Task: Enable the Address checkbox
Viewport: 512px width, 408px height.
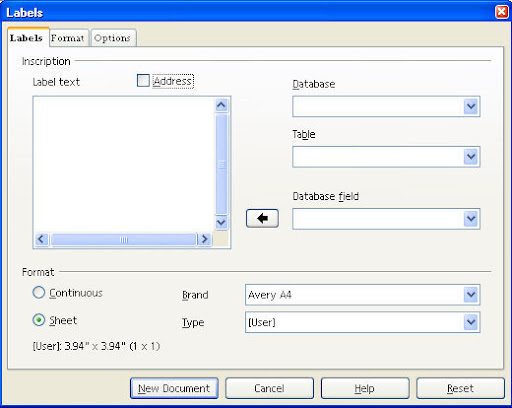Action: point(143,81)
